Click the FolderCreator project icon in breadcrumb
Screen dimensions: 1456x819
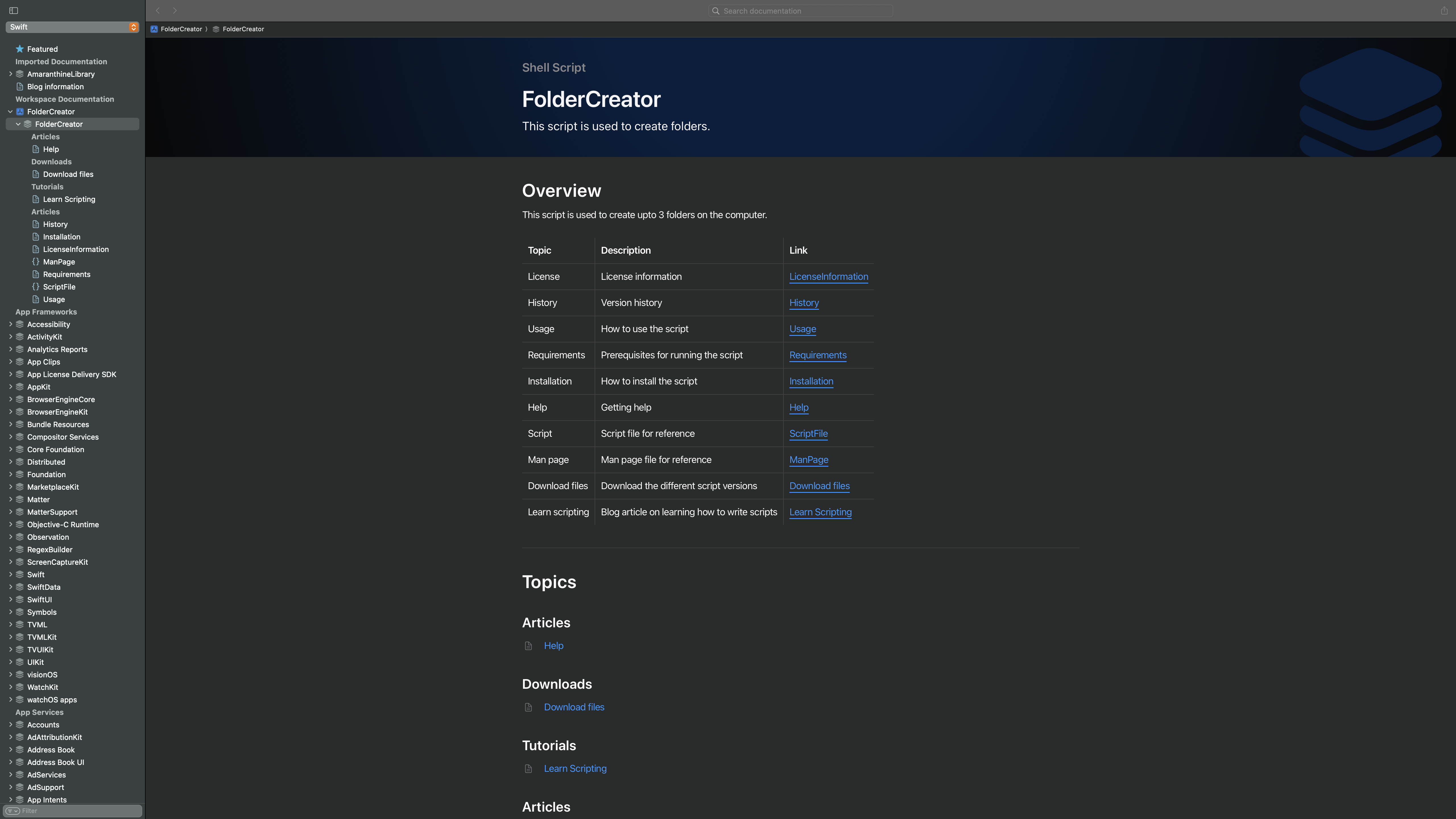click(x=154, y=29)
